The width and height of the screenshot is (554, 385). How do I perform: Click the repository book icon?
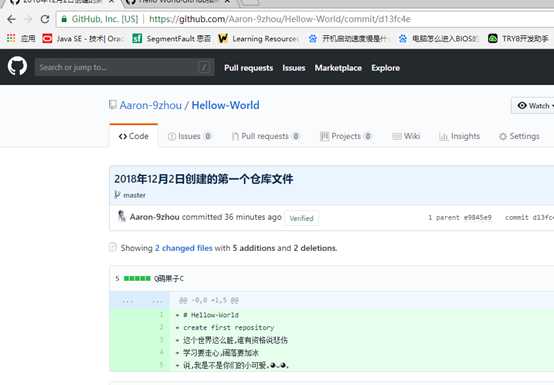tap(113, 105)
